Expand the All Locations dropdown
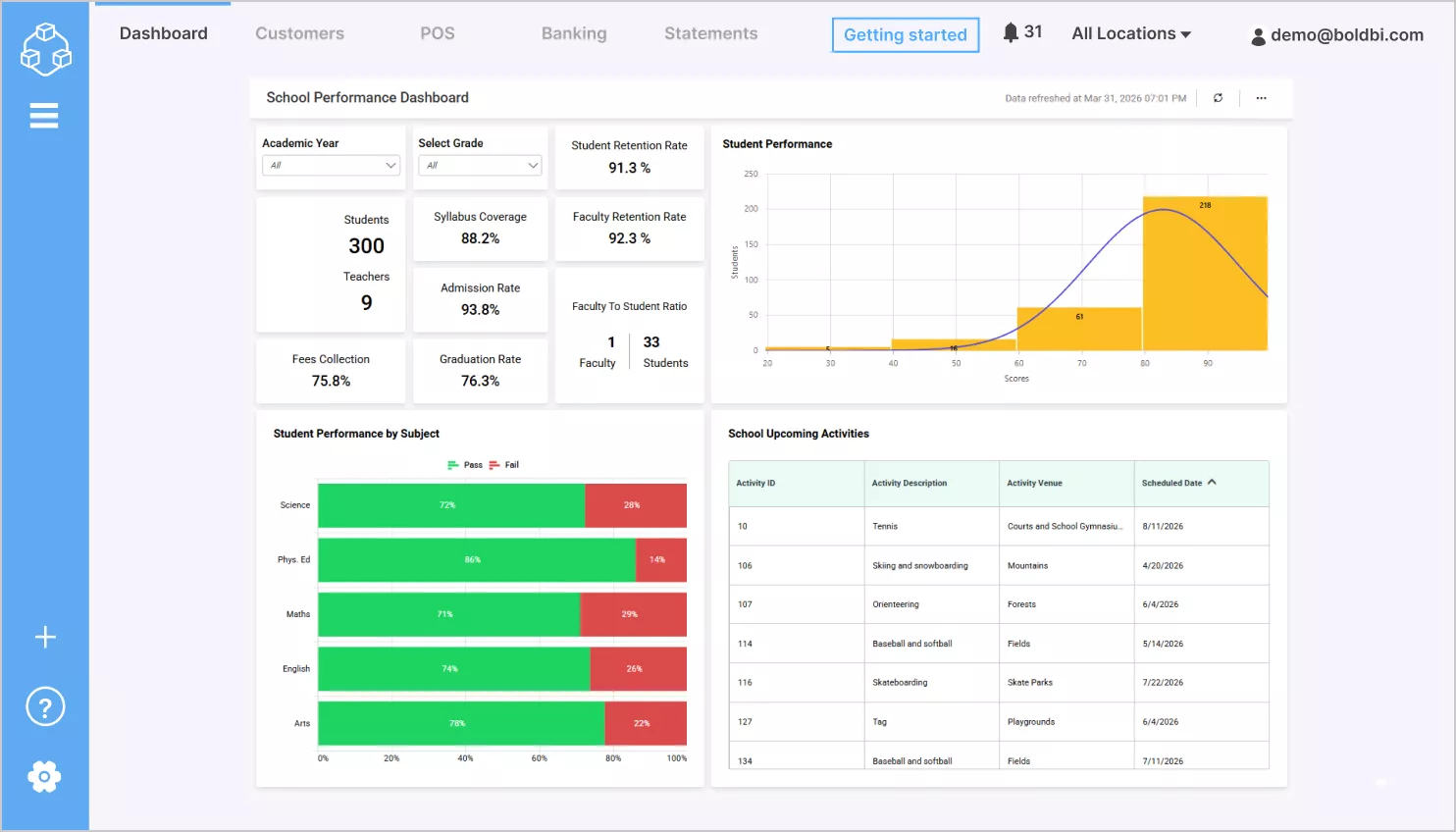The width and height of the screenshot is (1456, 832). point(1130,32)
